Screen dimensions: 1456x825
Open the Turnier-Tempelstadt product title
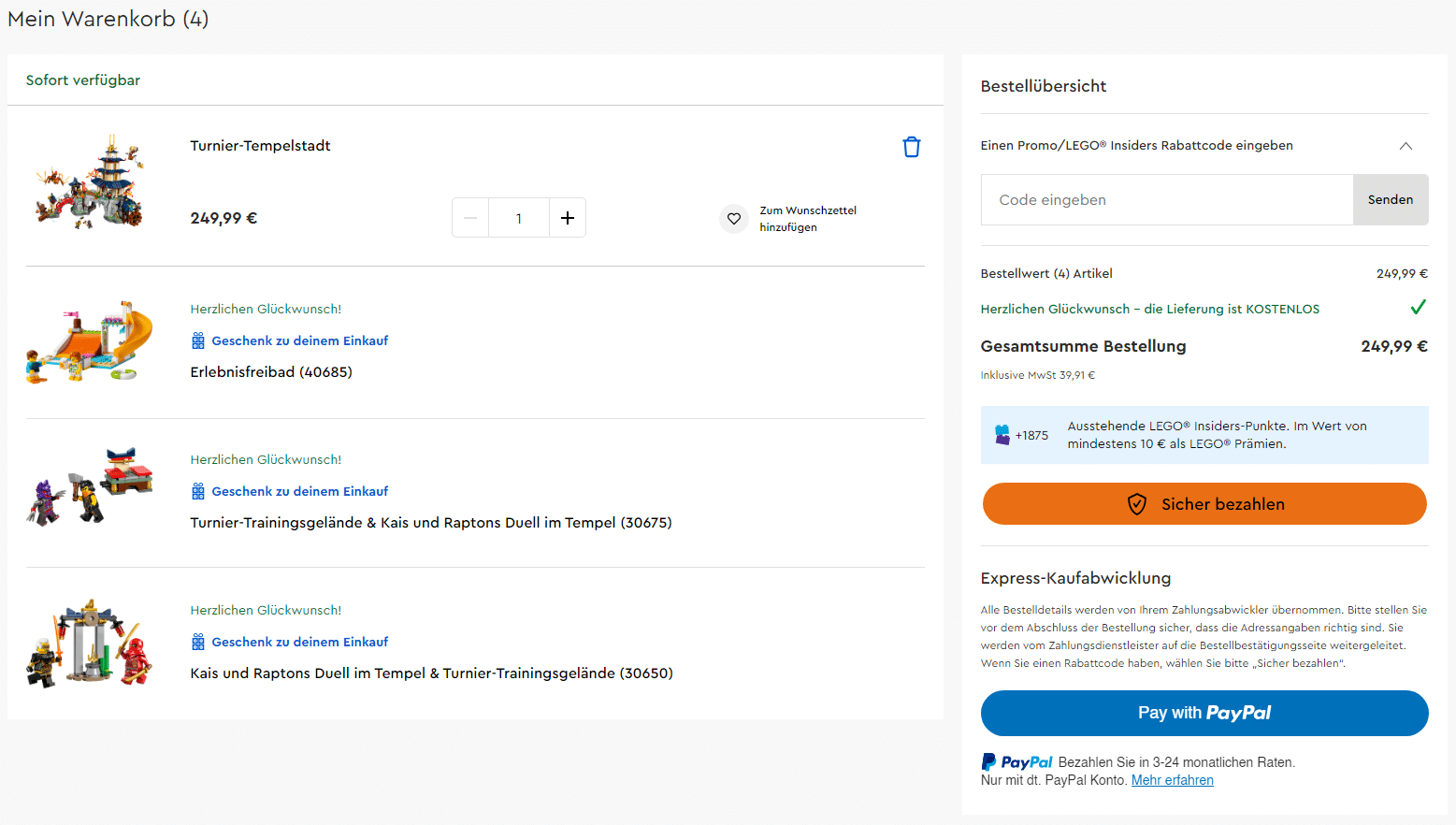point(260,146)
